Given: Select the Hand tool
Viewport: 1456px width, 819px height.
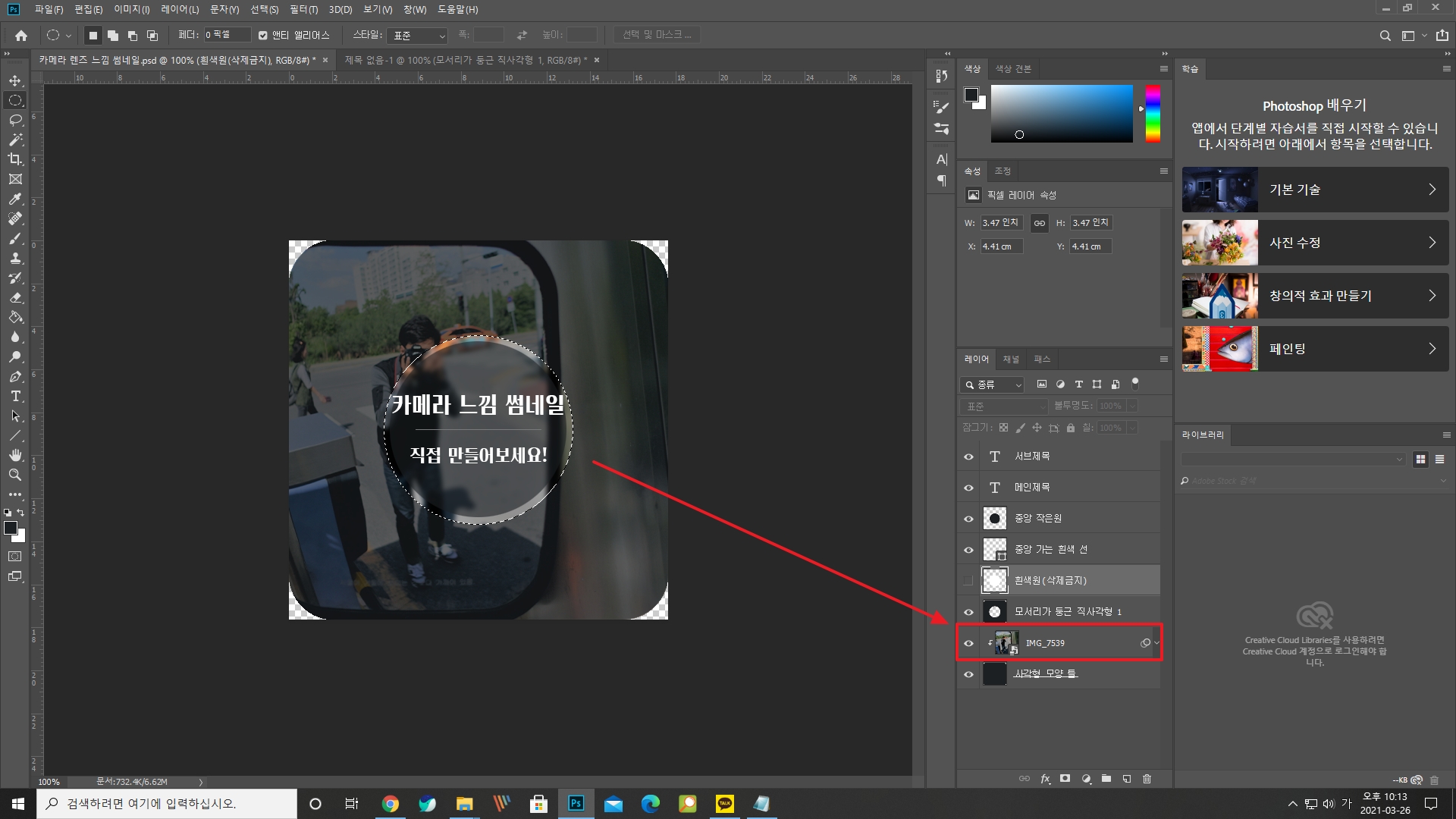Looking at the screenshot, I should [x=15, y=455].
